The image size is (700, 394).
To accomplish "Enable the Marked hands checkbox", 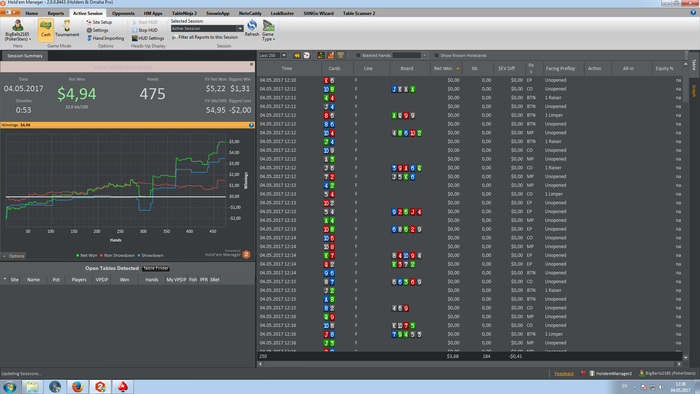I will click(x=358, y=55).
